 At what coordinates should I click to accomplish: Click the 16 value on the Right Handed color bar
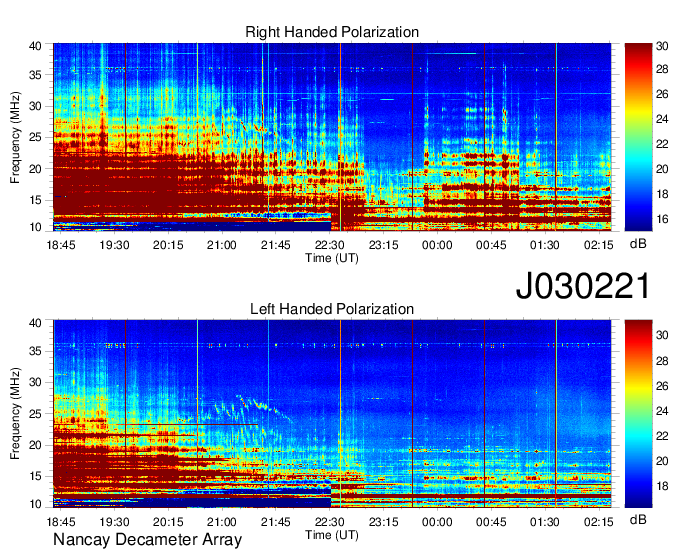coord(662,219)
